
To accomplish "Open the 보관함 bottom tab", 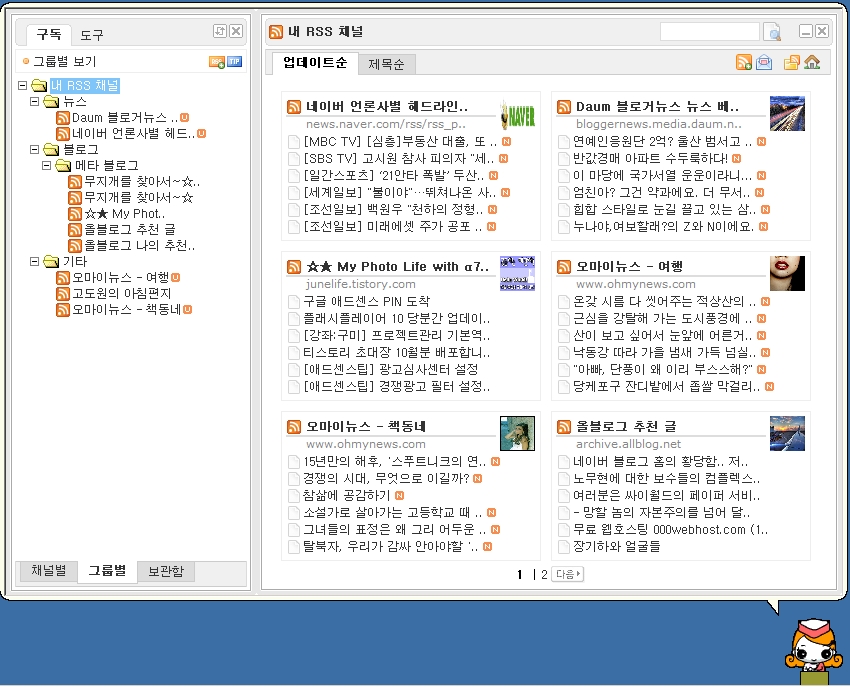I will coord(166,572).
